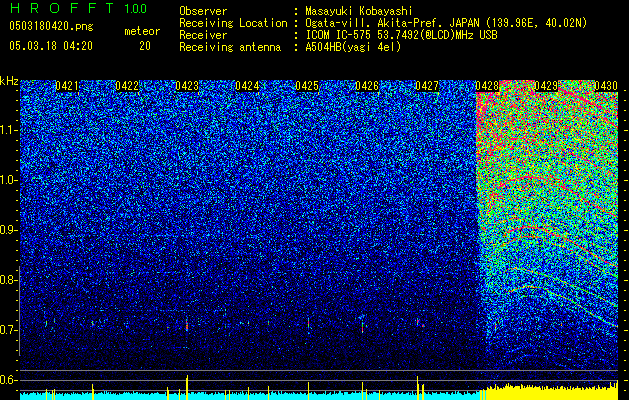
Task: Click the 0.7 frequency axis label
Action: (9, 330)
